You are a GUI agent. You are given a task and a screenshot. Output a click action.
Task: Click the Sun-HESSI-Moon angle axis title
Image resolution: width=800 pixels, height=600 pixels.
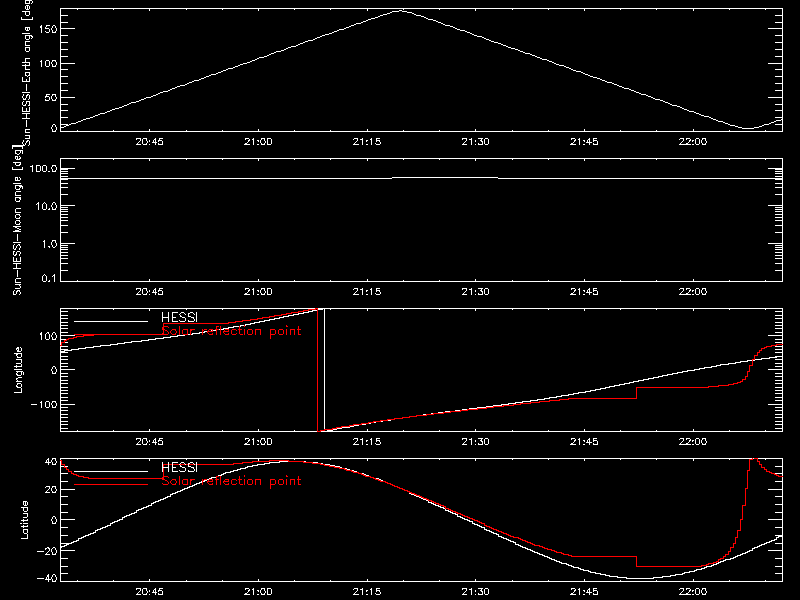coord(17,221)
